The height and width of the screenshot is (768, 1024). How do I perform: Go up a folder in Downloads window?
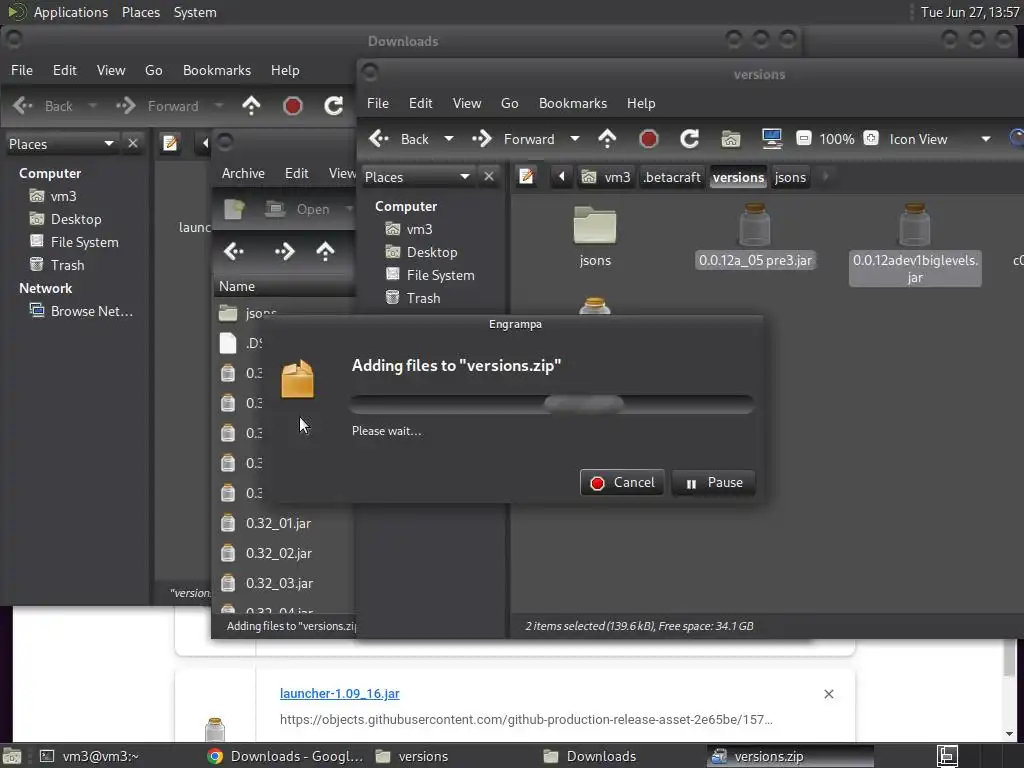pyautogui.click(x=251, y=106)
